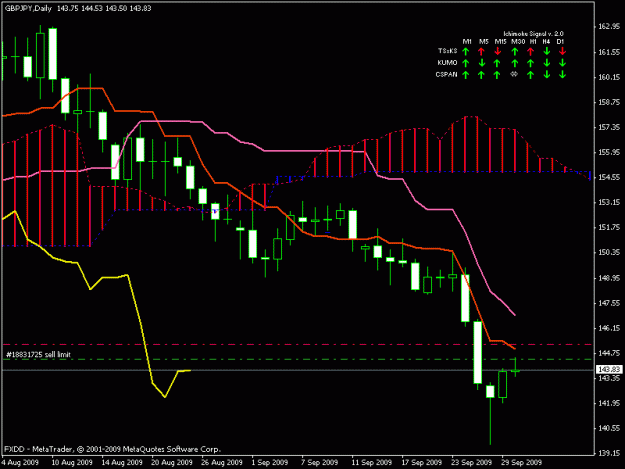The width and height of the screenshot is (625, 469).
Task: Click the TSxKS M15 red down arrow
Action: click(x=497, y=51)
